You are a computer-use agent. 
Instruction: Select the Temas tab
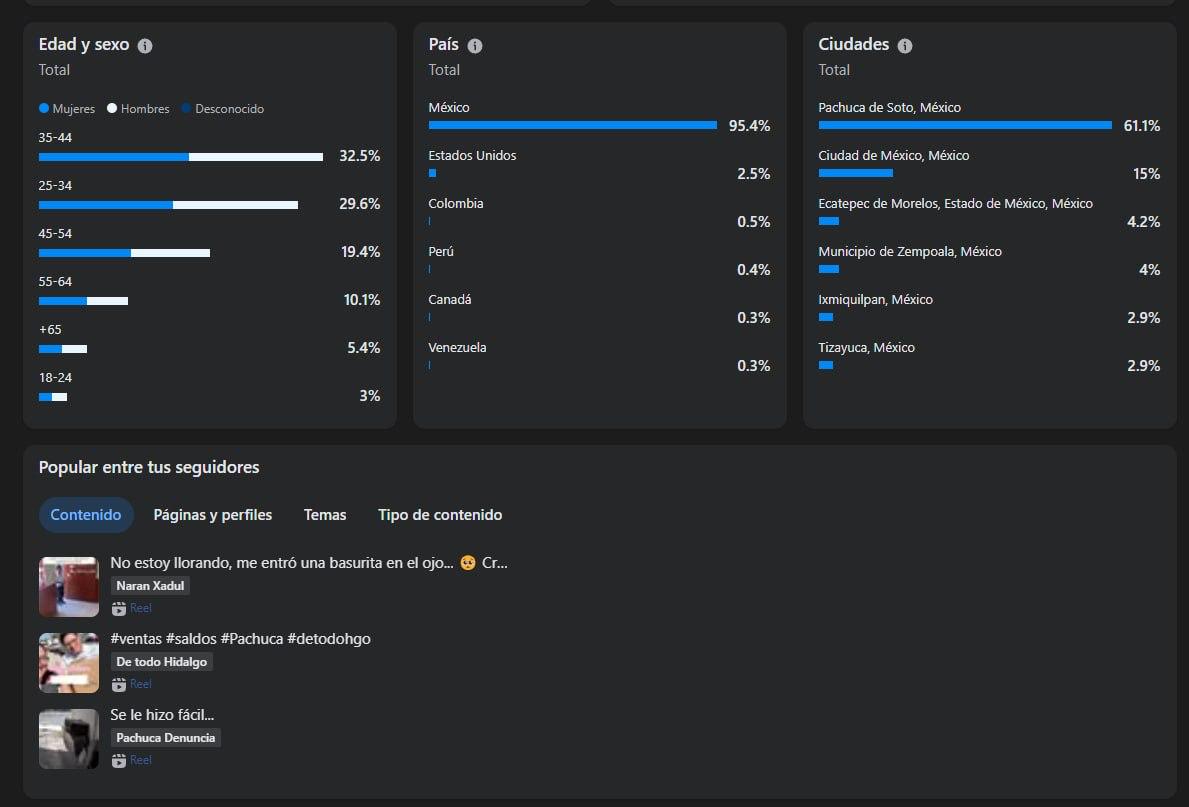point(325,515)
